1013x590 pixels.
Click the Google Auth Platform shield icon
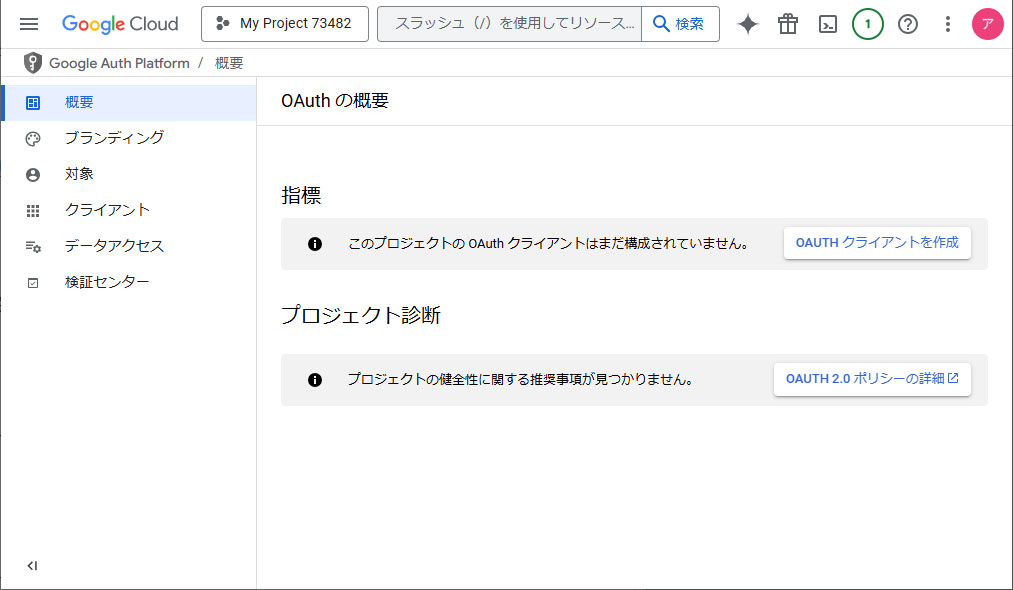32,63
